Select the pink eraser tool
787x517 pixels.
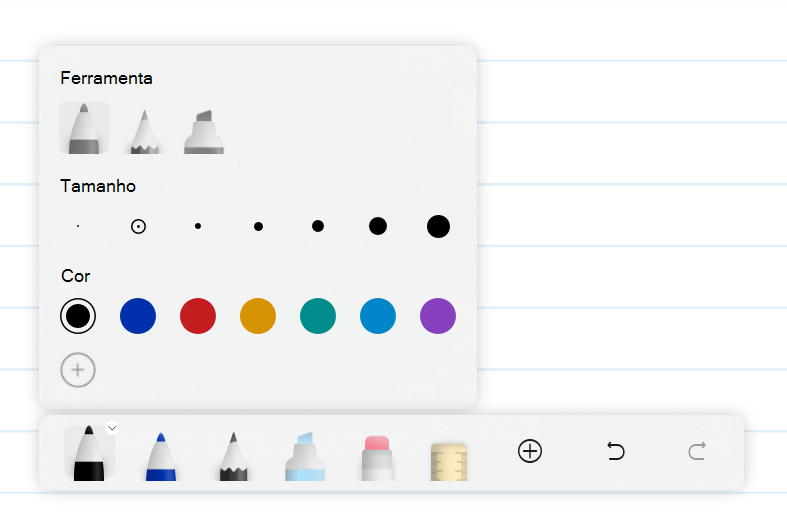(377, 458)
